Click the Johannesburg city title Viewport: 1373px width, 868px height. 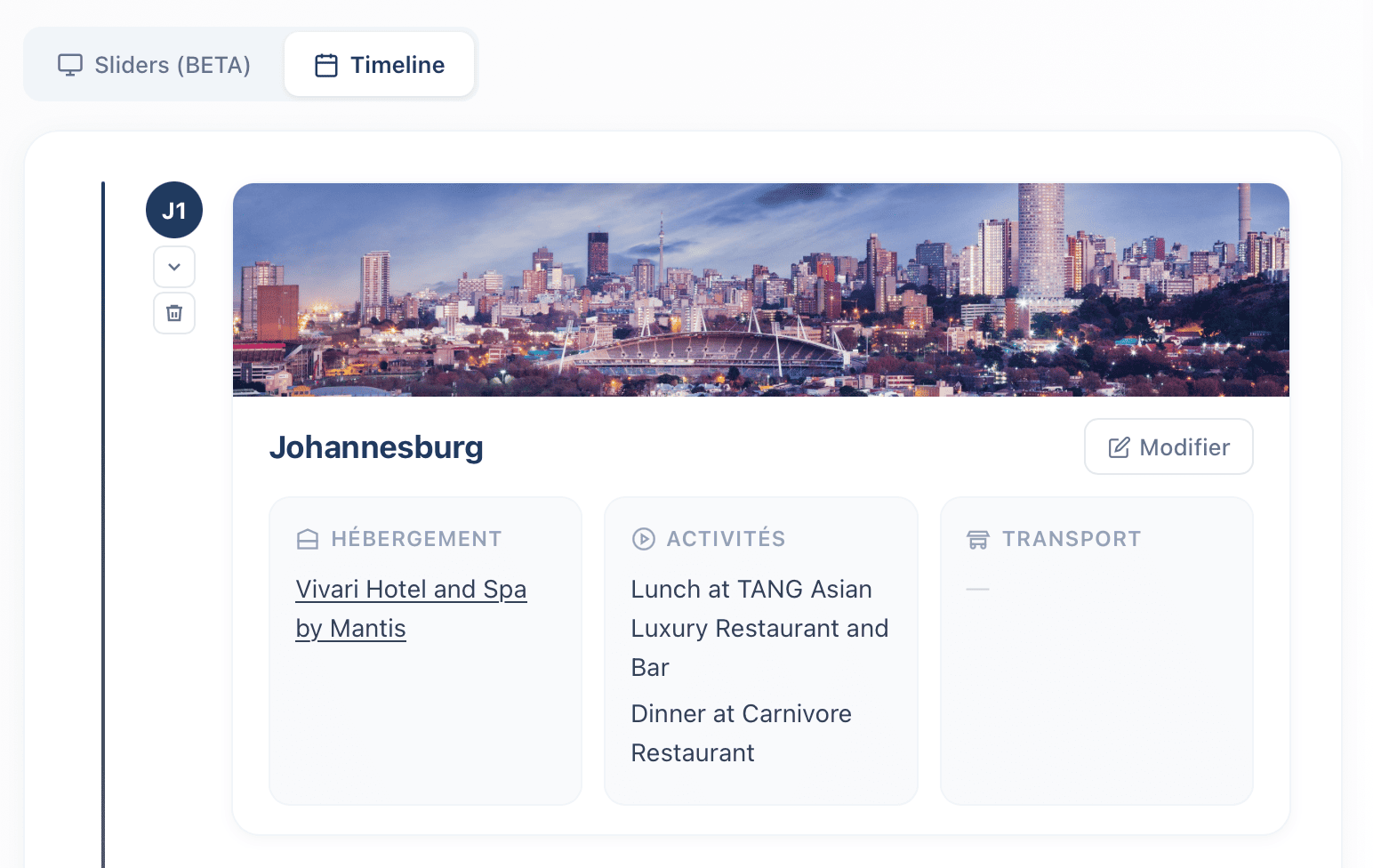coord(376,447)
